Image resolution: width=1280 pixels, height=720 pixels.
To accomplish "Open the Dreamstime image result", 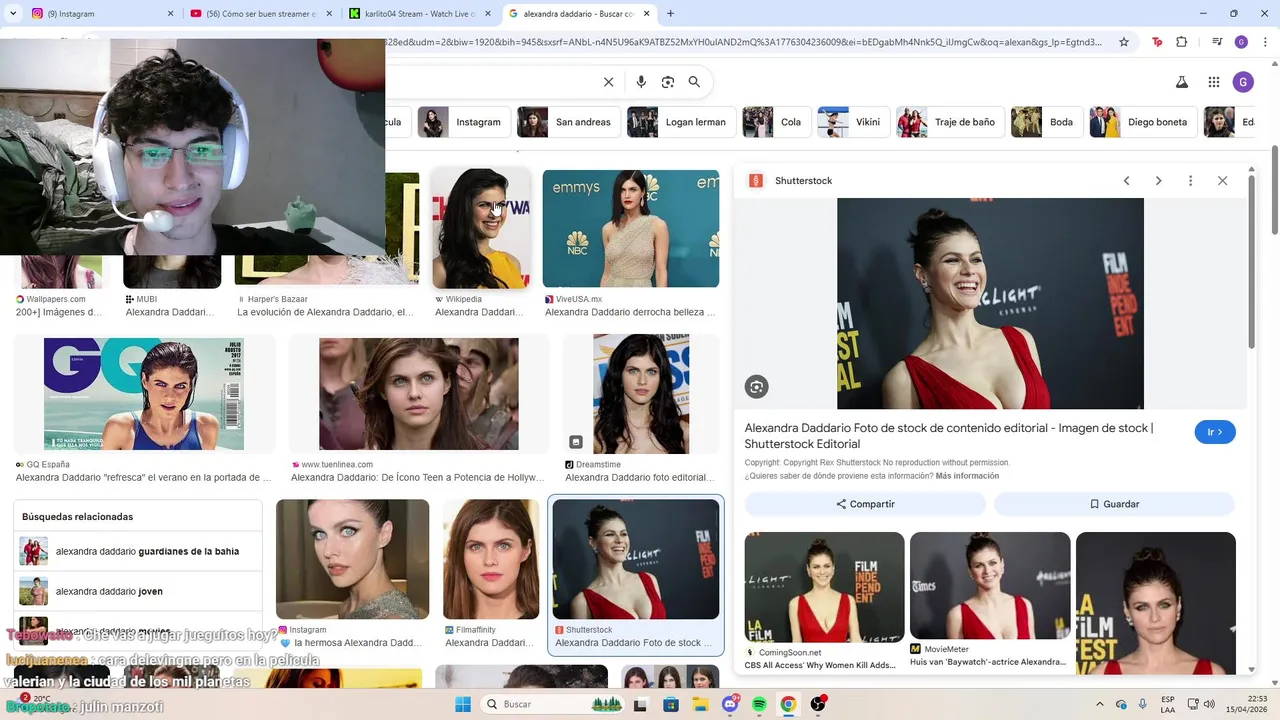I will [641, 394].
